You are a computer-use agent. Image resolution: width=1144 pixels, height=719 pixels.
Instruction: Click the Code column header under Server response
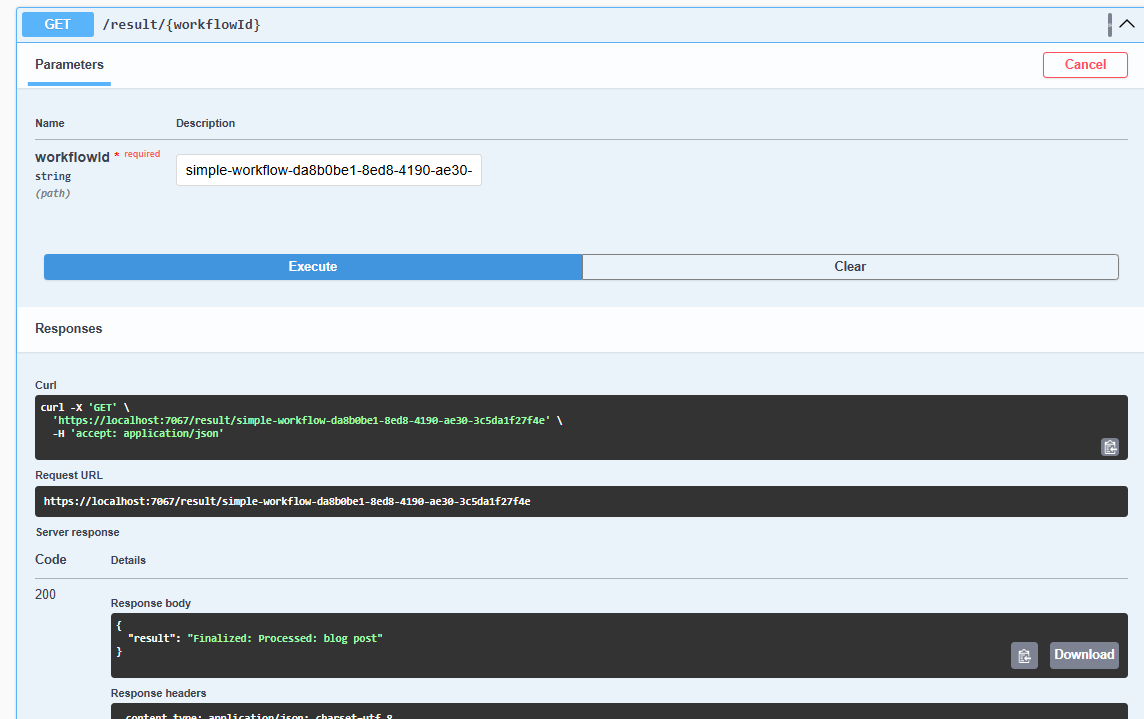pos(50,559)
